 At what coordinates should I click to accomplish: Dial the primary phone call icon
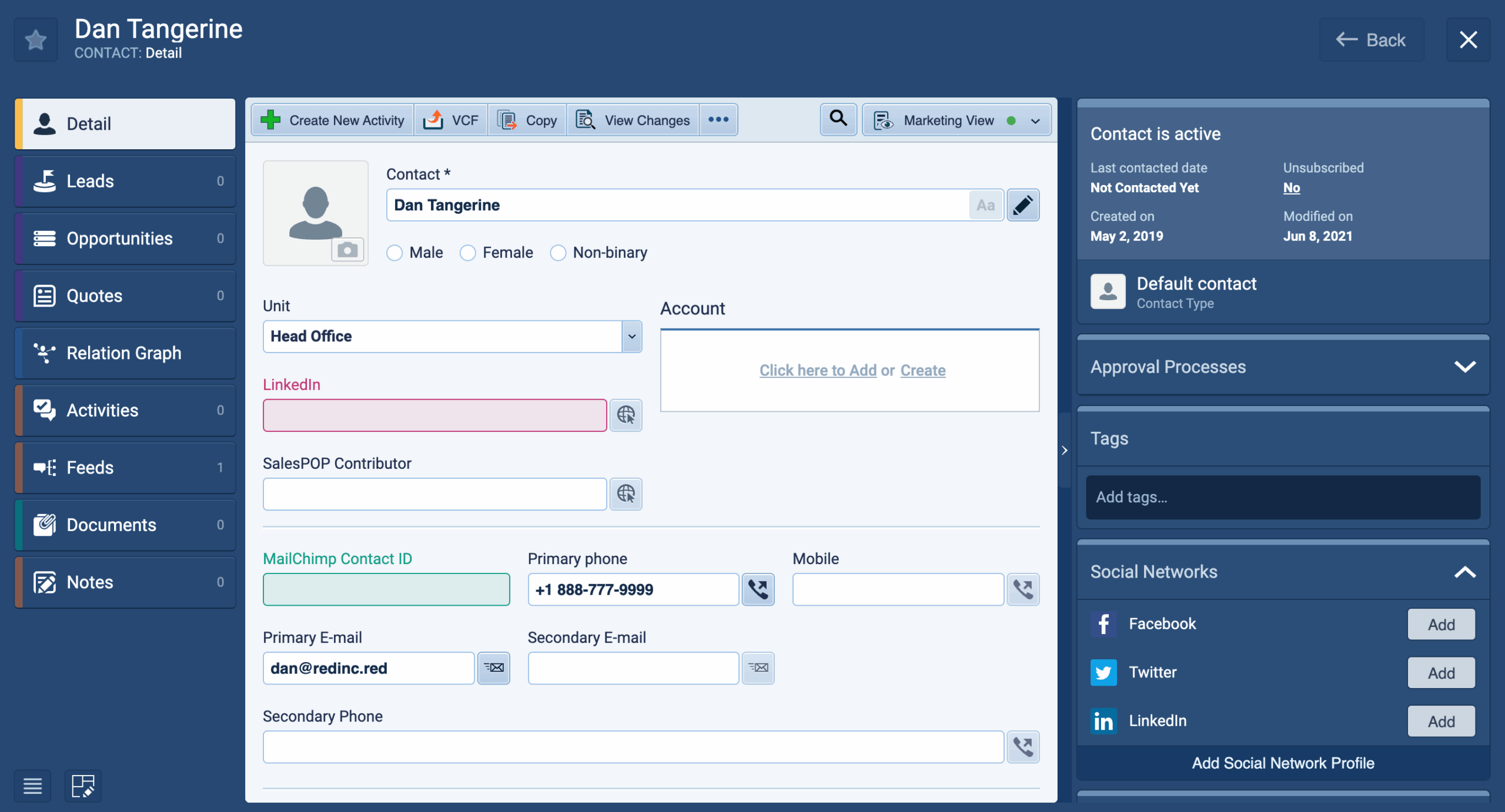coord(758,589)
